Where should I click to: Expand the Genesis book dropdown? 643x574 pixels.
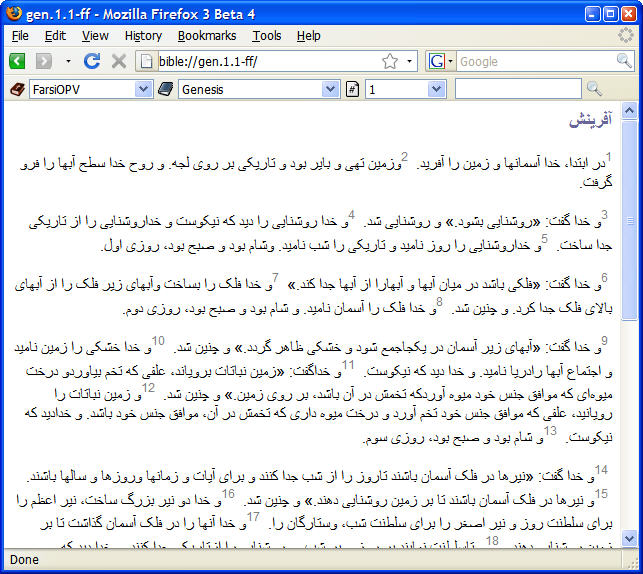click(x=331, y=89)
